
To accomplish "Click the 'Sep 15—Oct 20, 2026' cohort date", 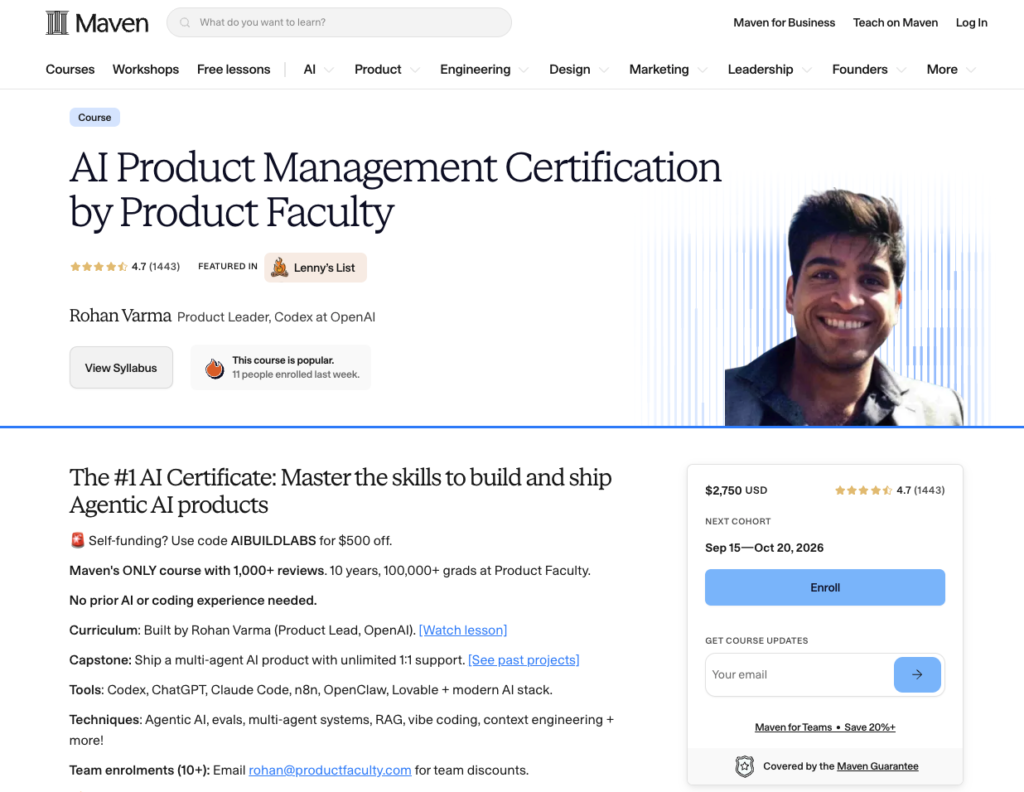I will pos(764,547).
